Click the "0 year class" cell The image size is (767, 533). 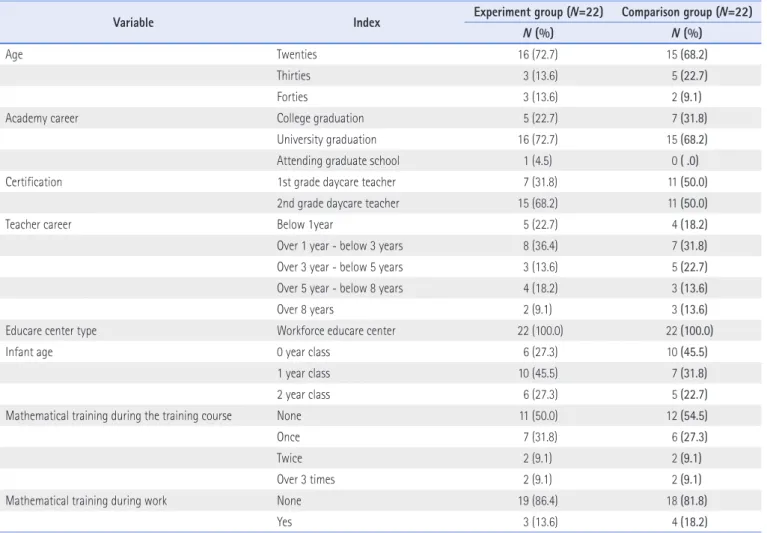tap(303, 352)
